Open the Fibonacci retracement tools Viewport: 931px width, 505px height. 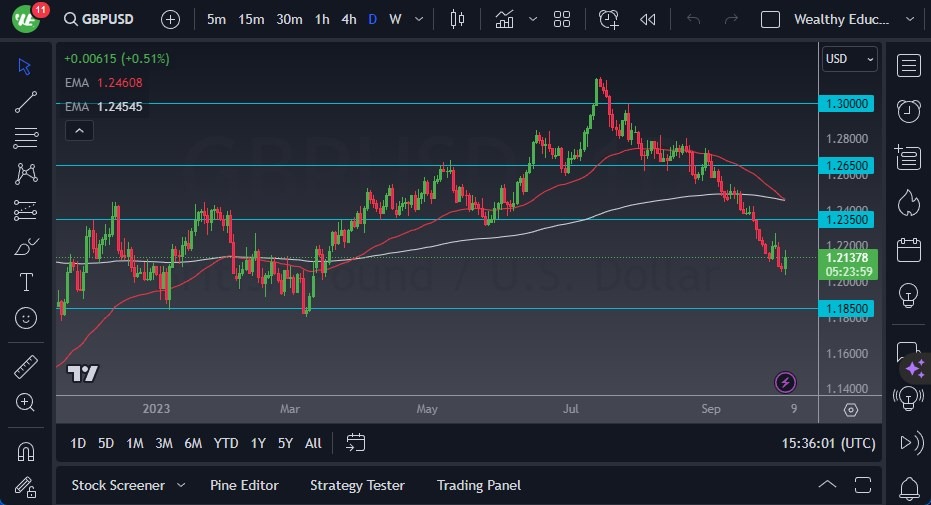(x=26, y=138)
